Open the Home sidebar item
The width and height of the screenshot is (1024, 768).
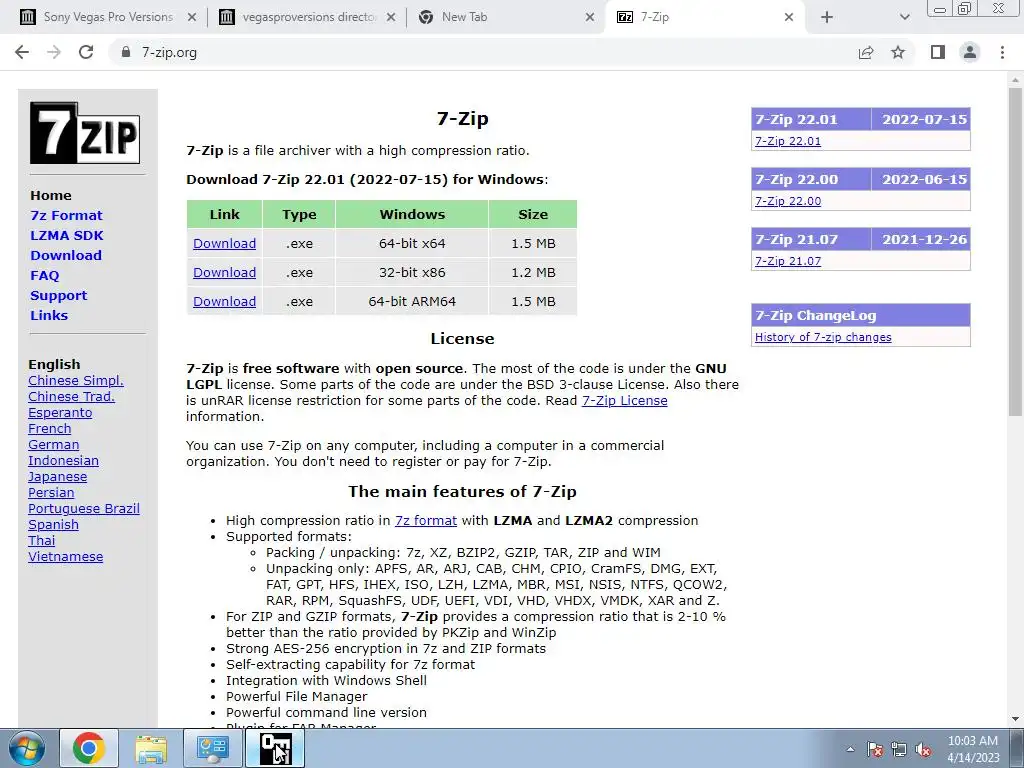(x=51, y=195)
